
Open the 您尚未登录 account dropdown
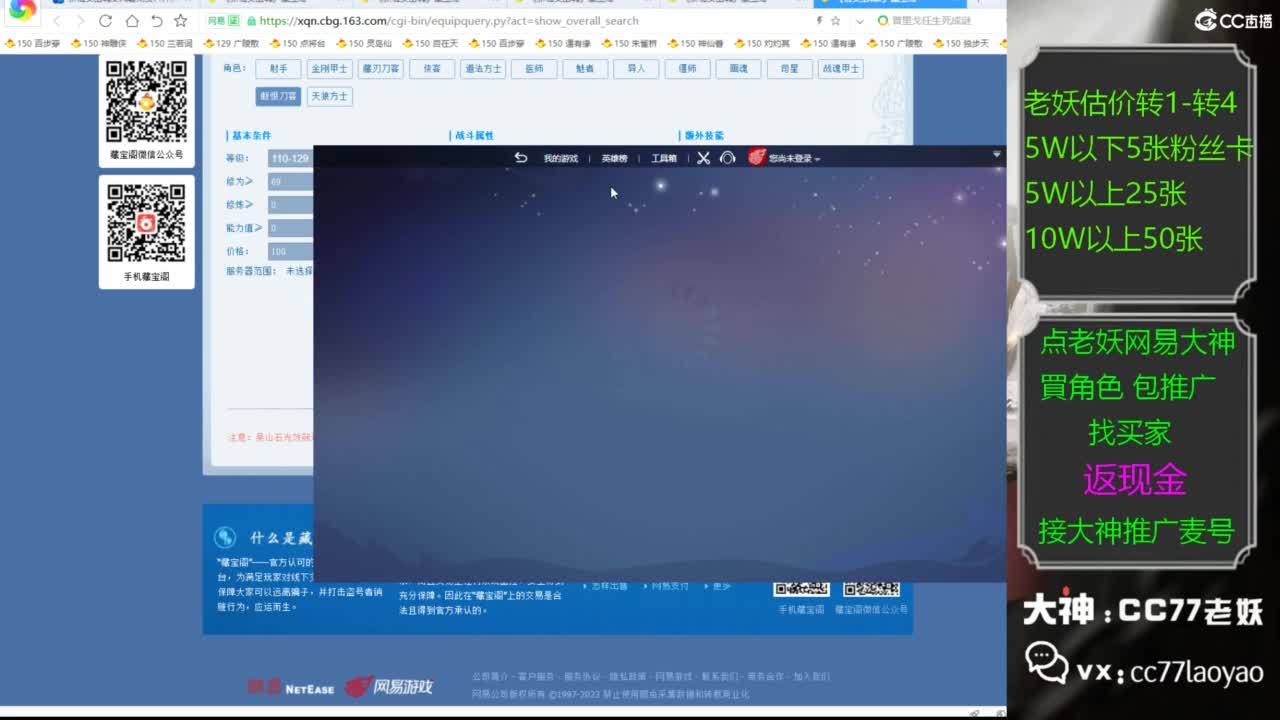click(790, 157)
